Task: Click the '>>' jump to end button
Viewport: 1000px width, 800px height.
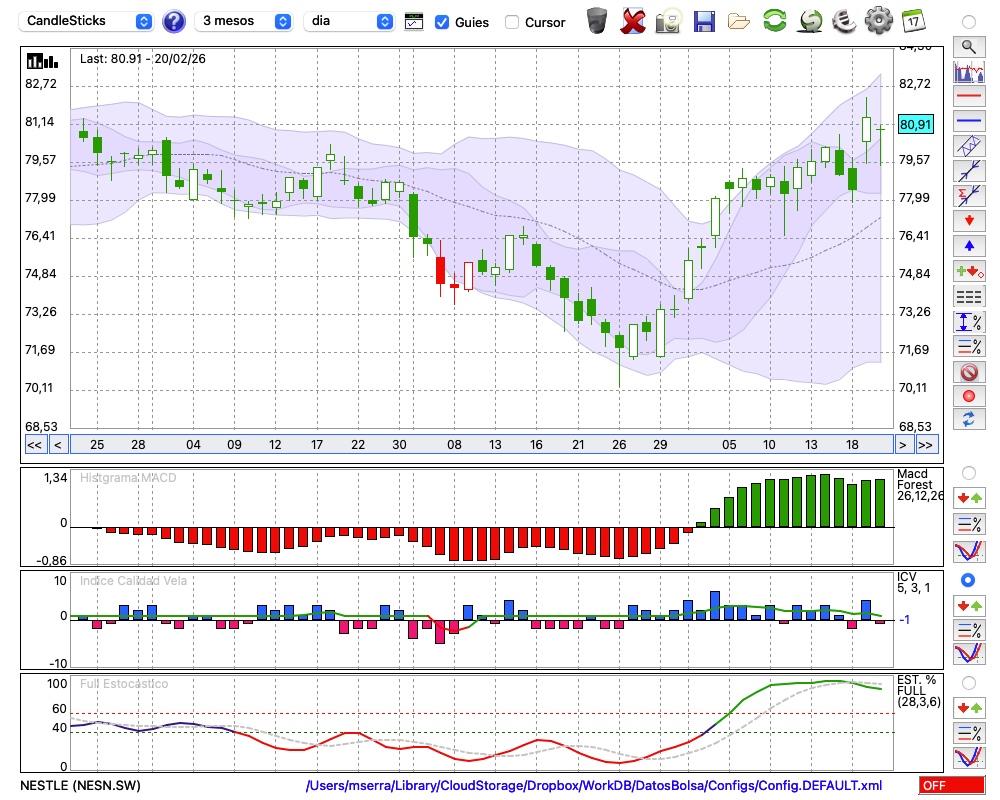Action: 926,445
